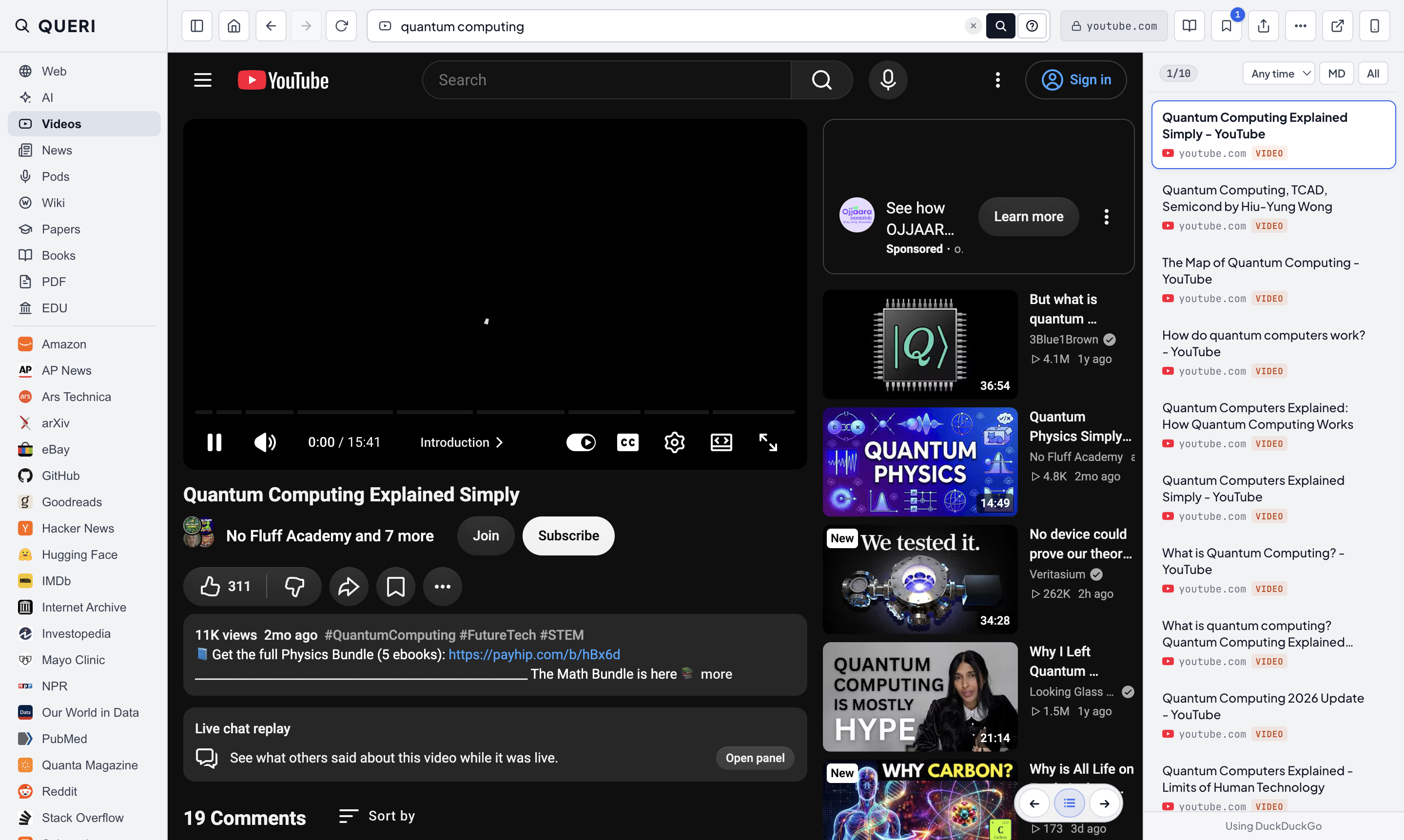
Task: Toggle the sidebar panel icon
Action: (196, 26)
